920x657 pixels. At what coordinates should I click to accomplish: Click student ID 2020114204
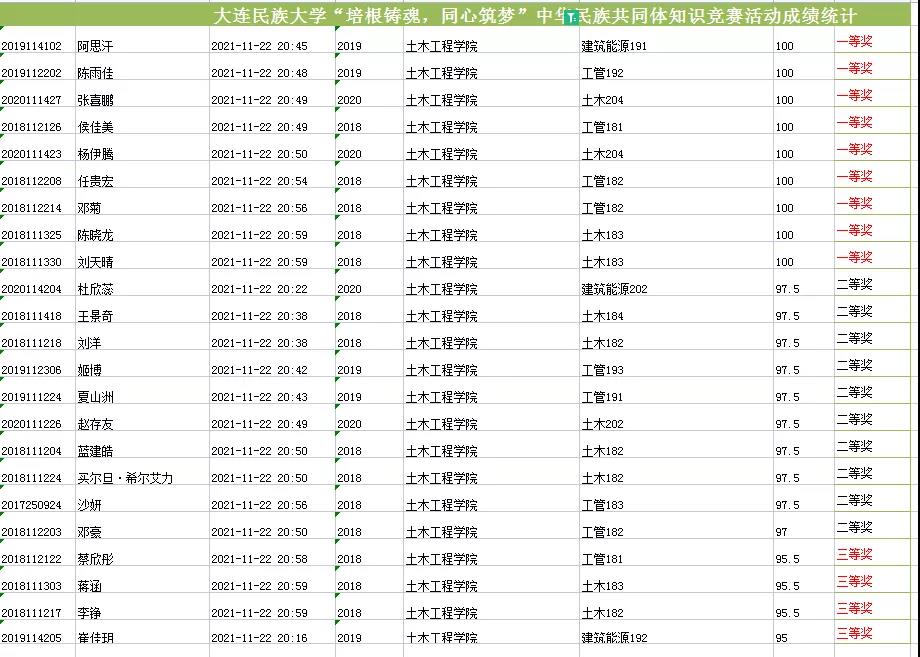(x=31, y=289)
